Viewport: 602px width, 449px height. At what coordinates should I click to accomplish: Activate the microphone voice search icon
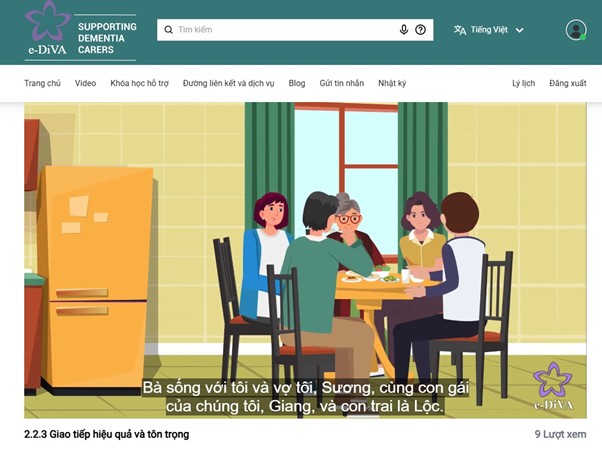click(x=404, y=30)
